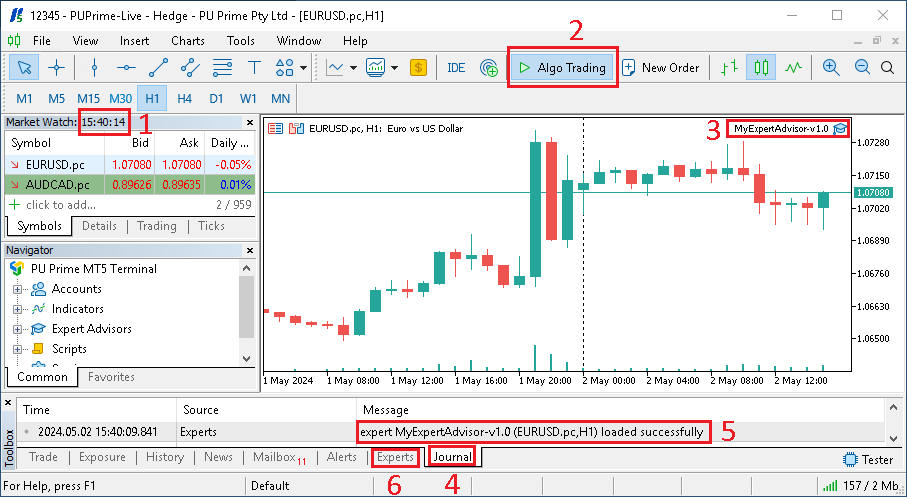Toggle Algo Trading button

pos(562,68)
